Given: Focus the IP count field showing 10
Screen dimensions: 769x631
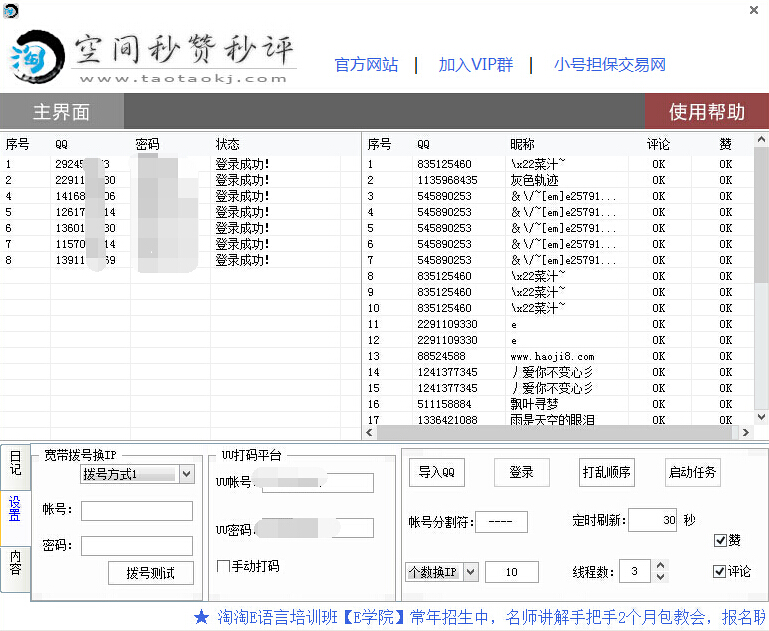Looking at the screenshot, I should click(512, 572).
